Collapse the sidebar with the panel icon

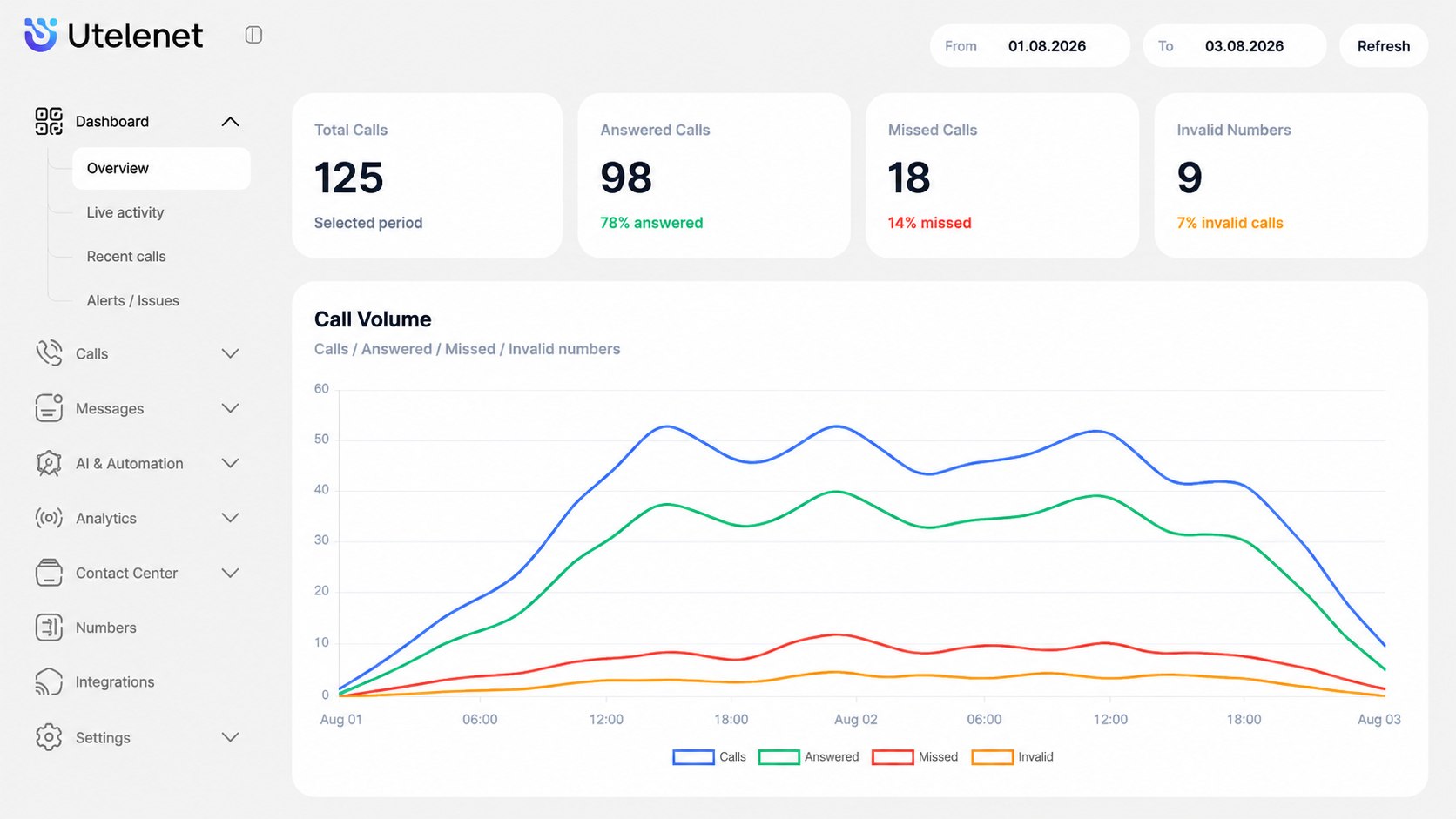pyautogui.click(x=253, y=35)
